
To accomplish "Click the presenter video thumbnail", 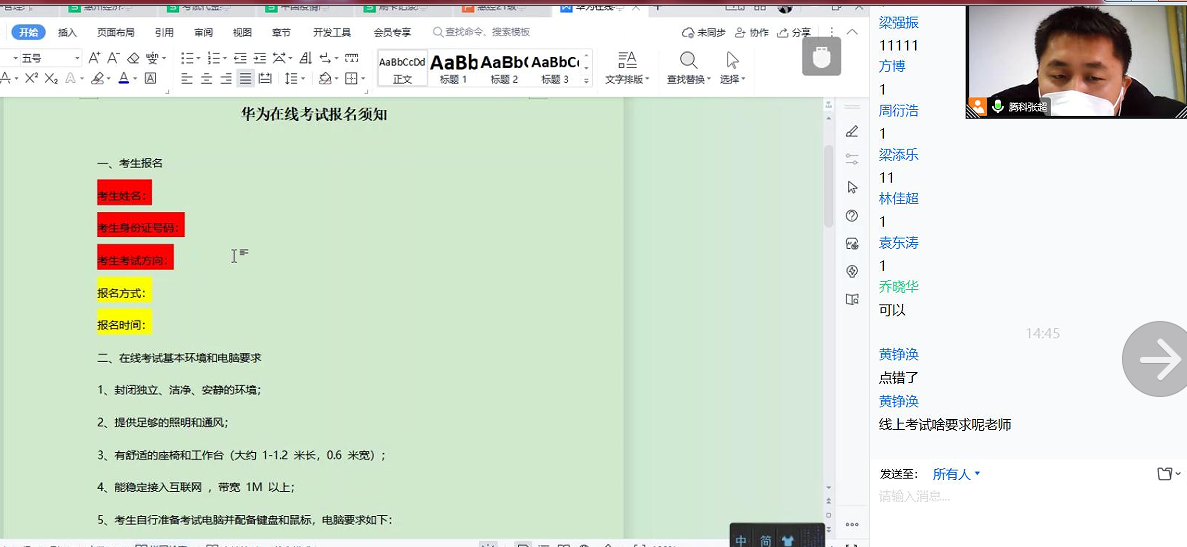I will [x=1076, y=62].
